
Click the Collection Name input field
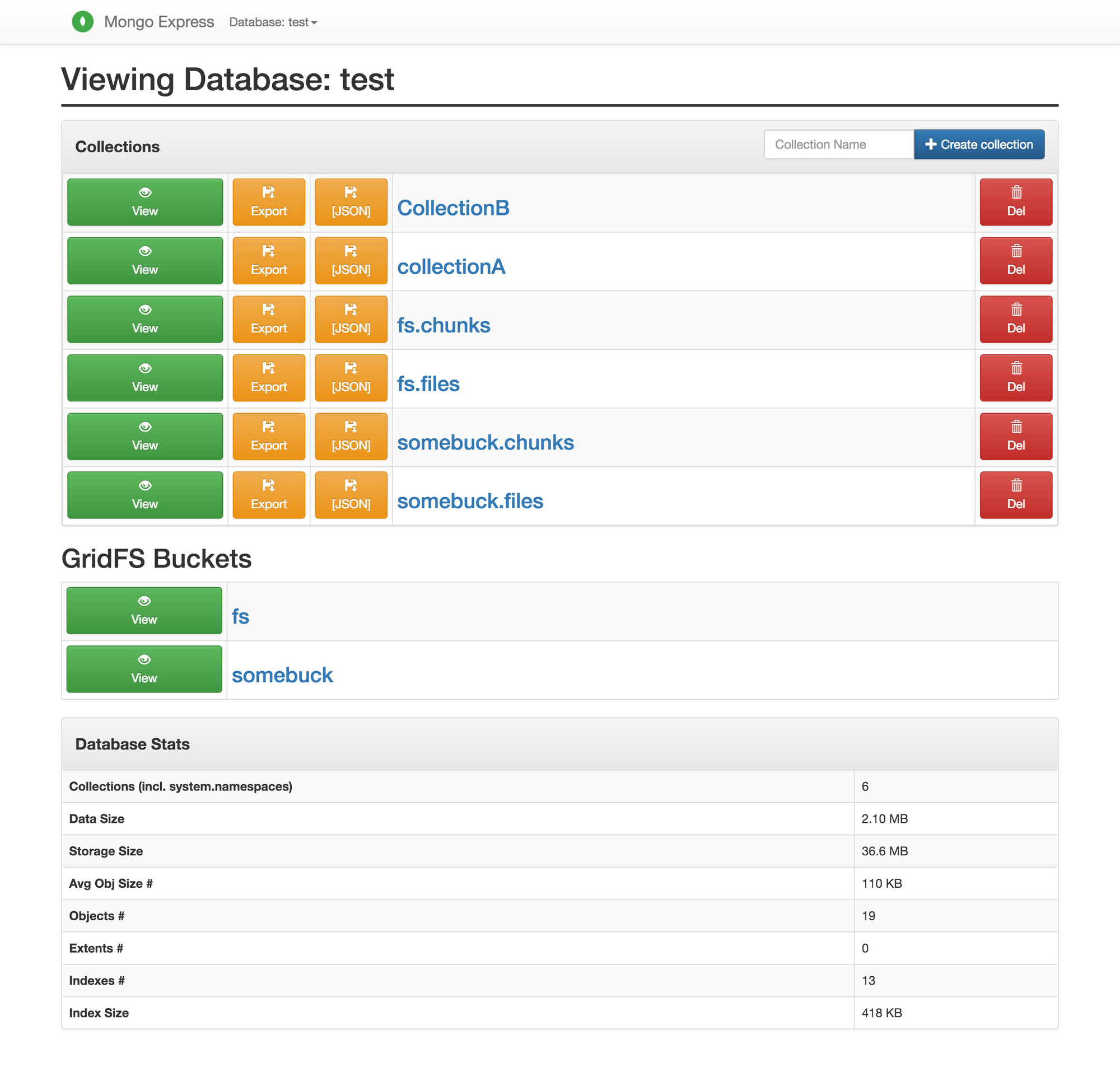[x=839, y=145]
